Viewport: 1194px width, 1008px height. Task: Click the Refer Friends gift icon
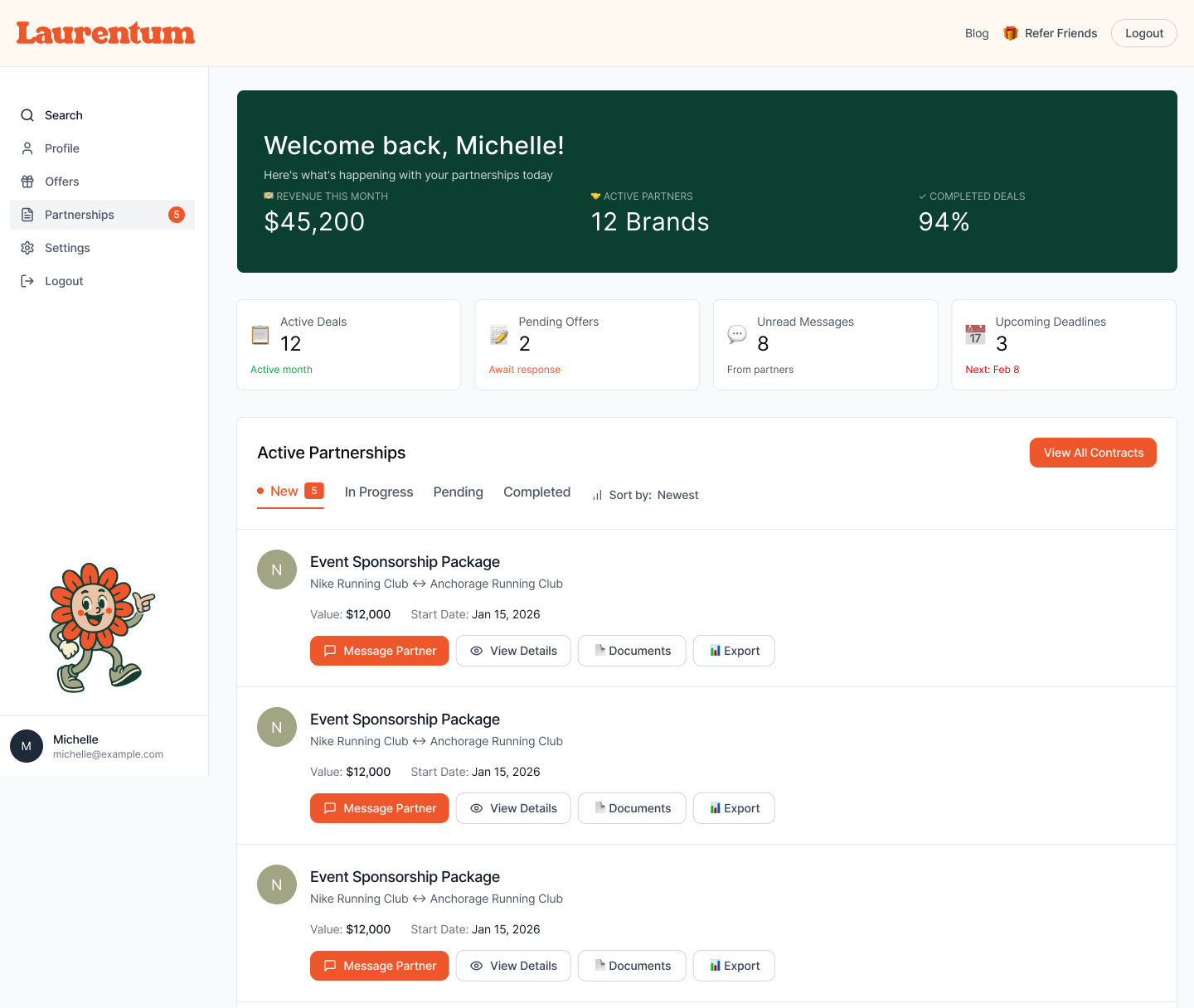1010,33
